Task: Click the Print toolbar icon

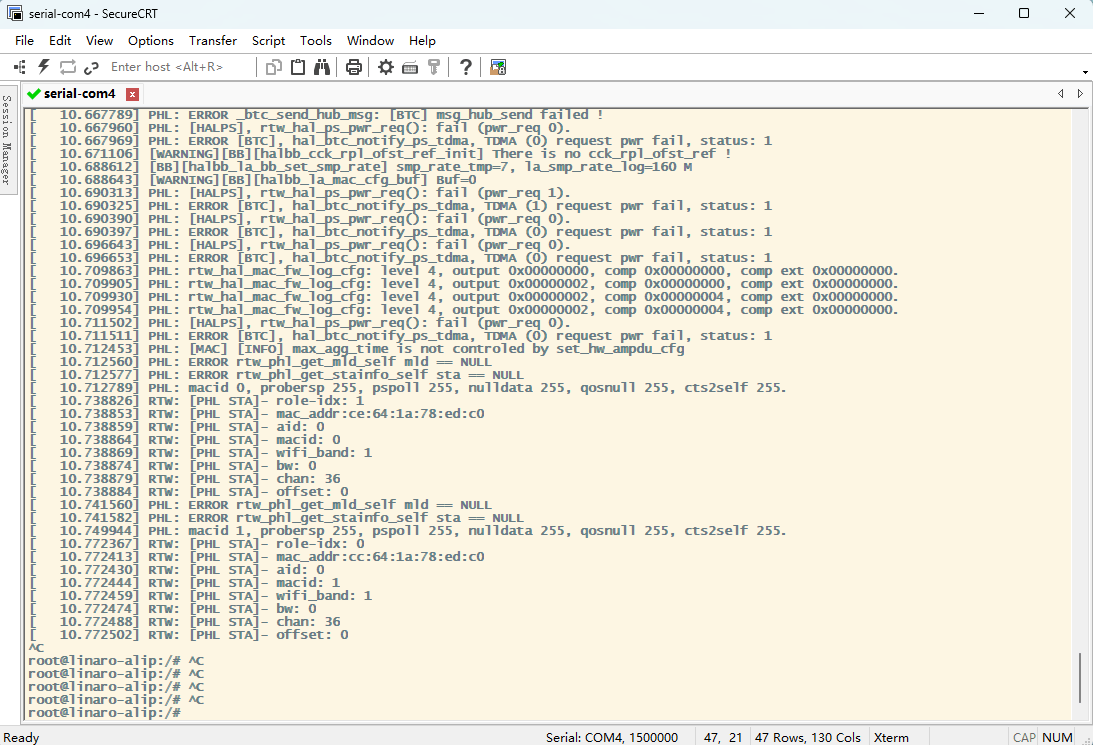Action: (x=354, y=67)
